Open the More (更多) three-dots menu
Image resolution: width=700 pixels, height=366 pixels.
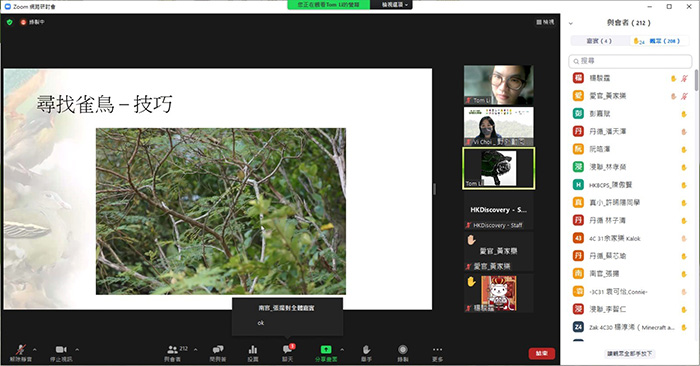pos(438,353)
